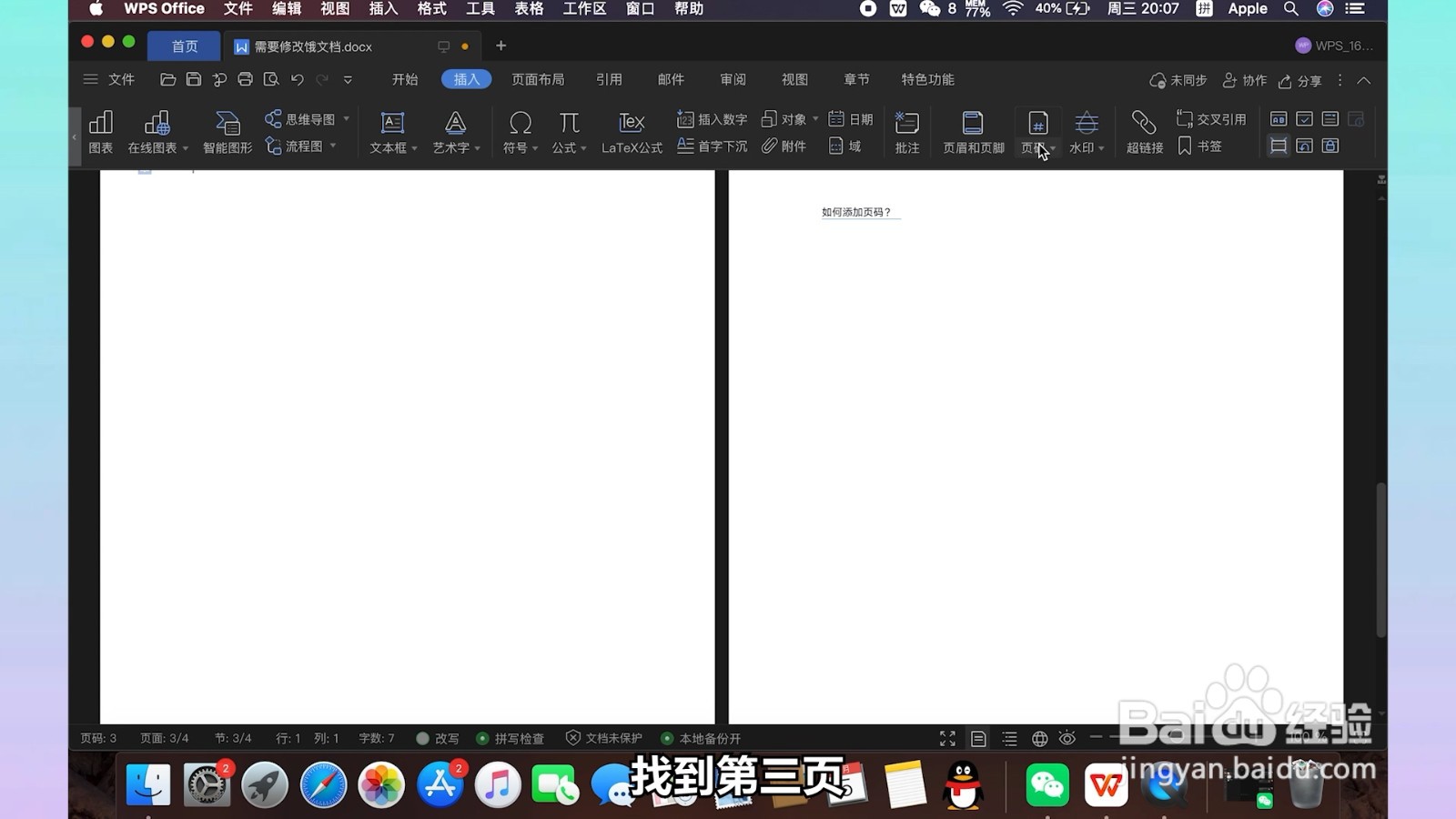The width and height of the screenshot is (1456, 819).
Task: Attach a file with the 附件 icon
Action: tap(784, 146)
